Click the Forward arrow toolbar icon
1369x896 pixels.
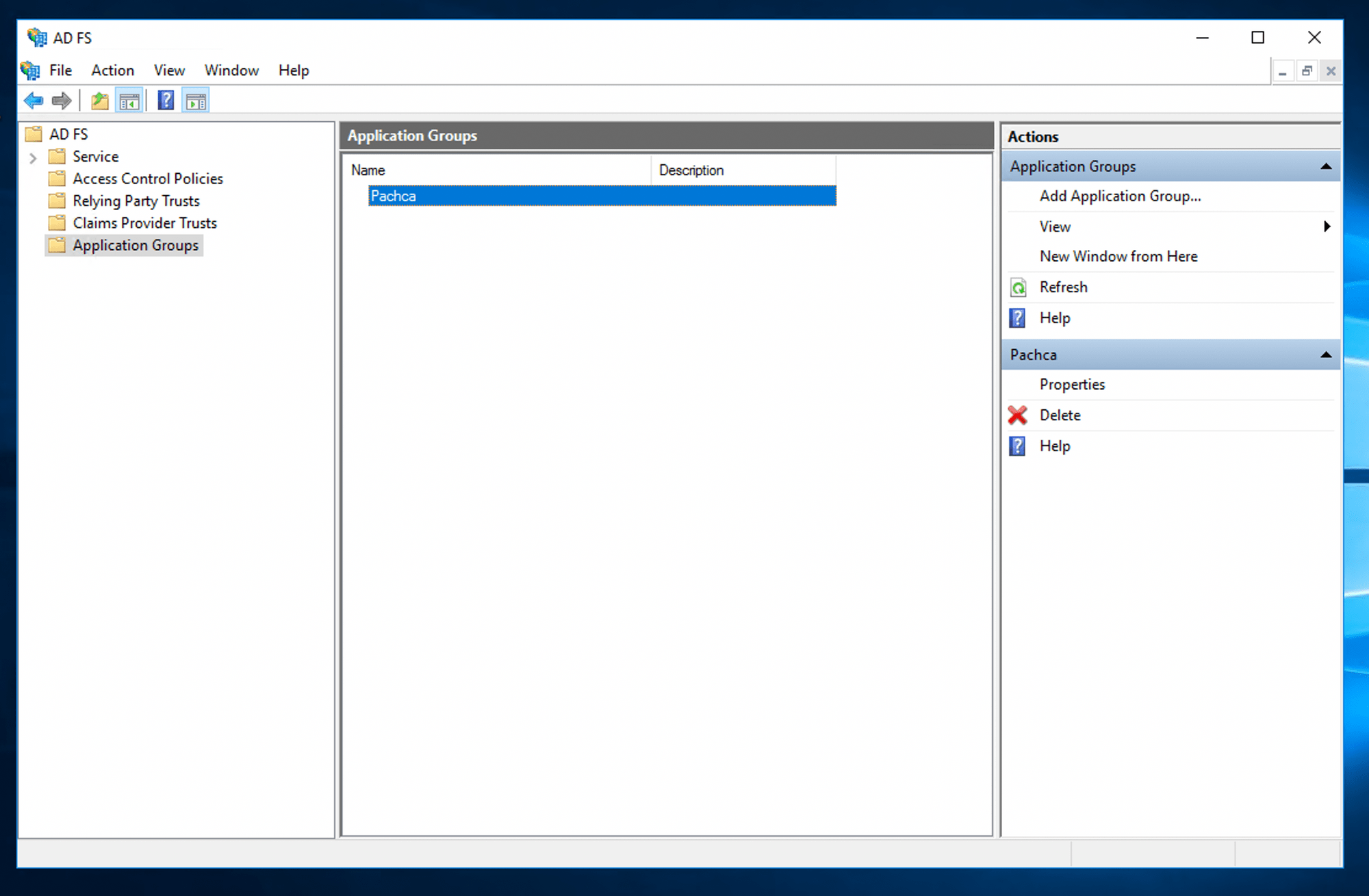click(x=62, y=101)
